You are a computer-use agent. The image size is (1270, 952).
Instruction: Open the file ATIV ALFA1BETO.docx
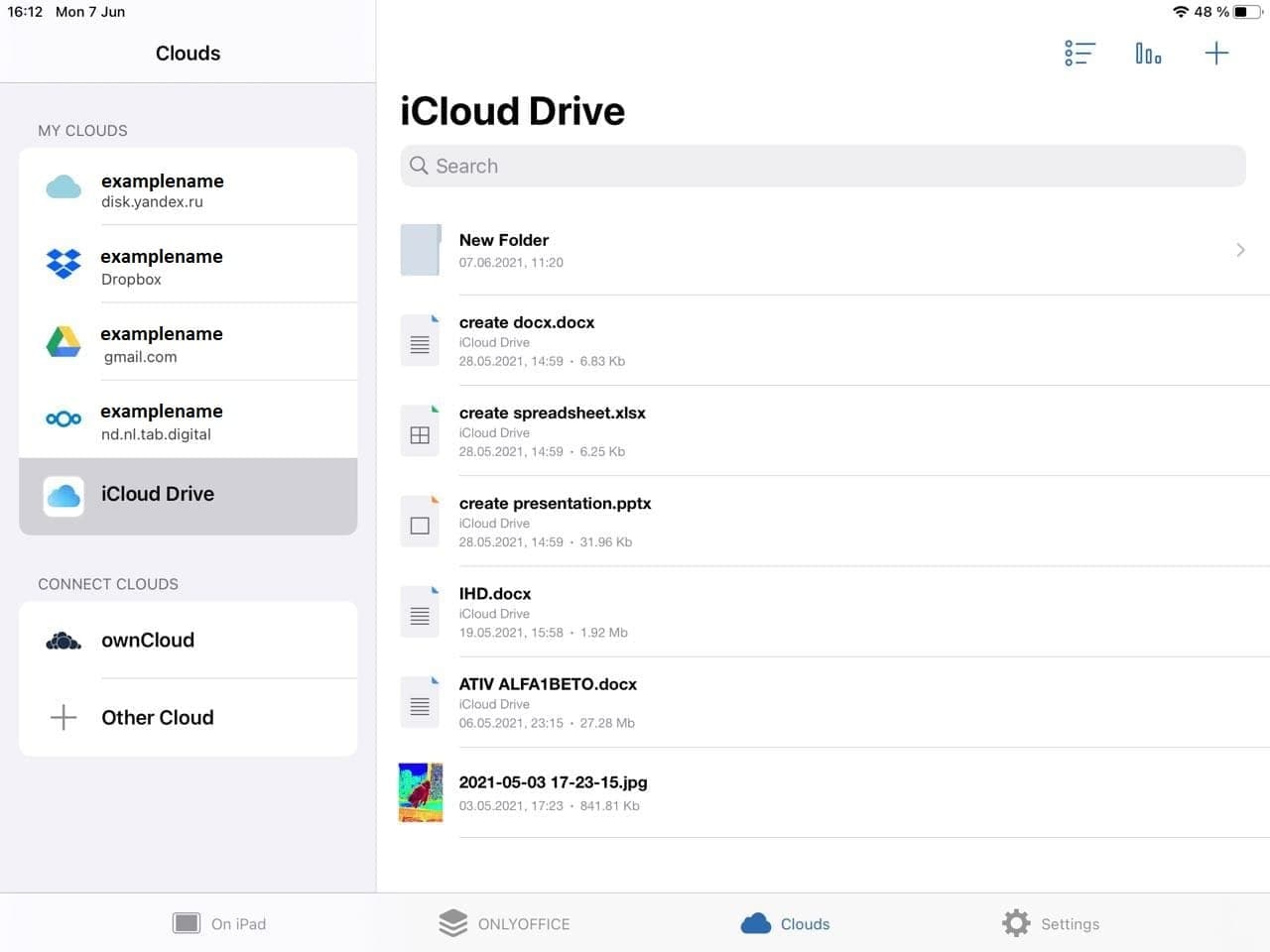coord(548,684)
